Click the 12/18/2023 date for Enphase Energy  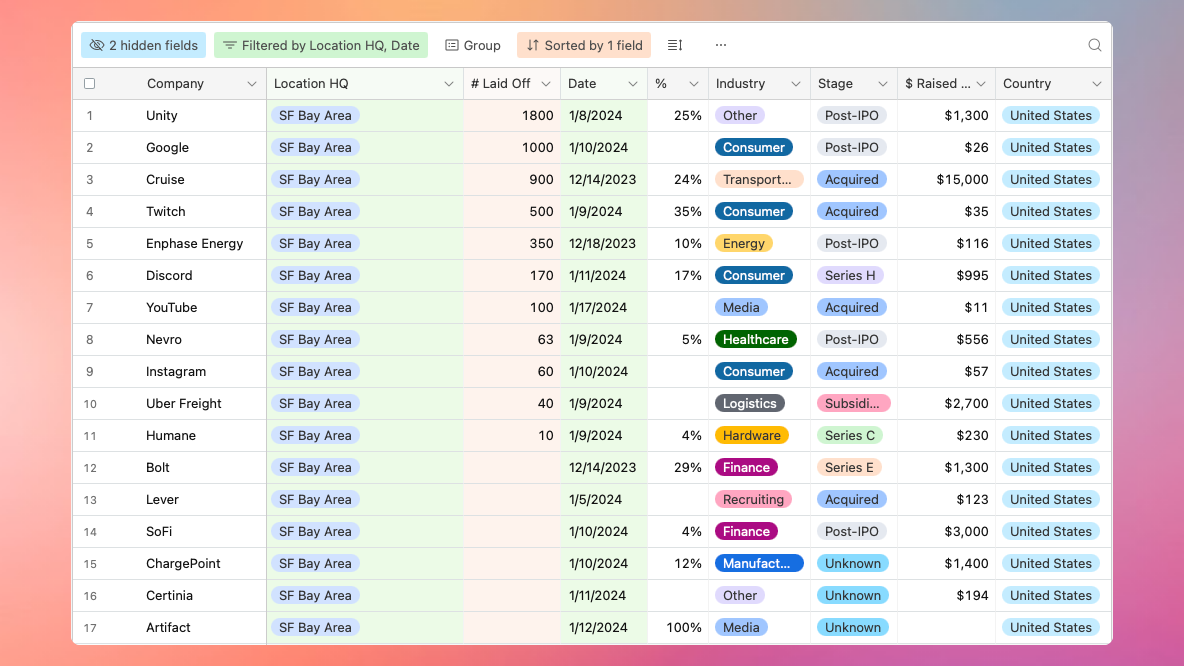pos(603,243)
